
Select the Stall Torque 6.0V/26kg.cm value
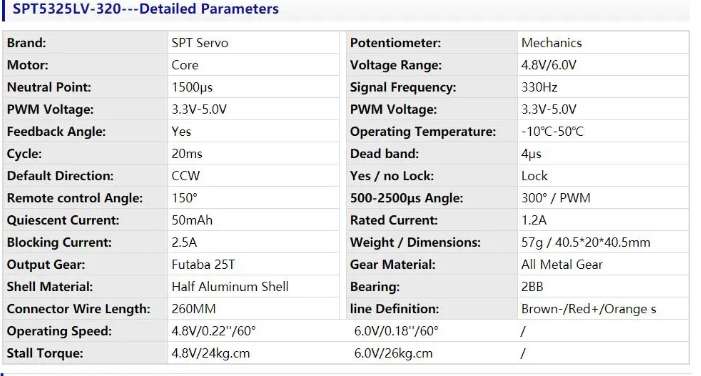tap(393, 353)
